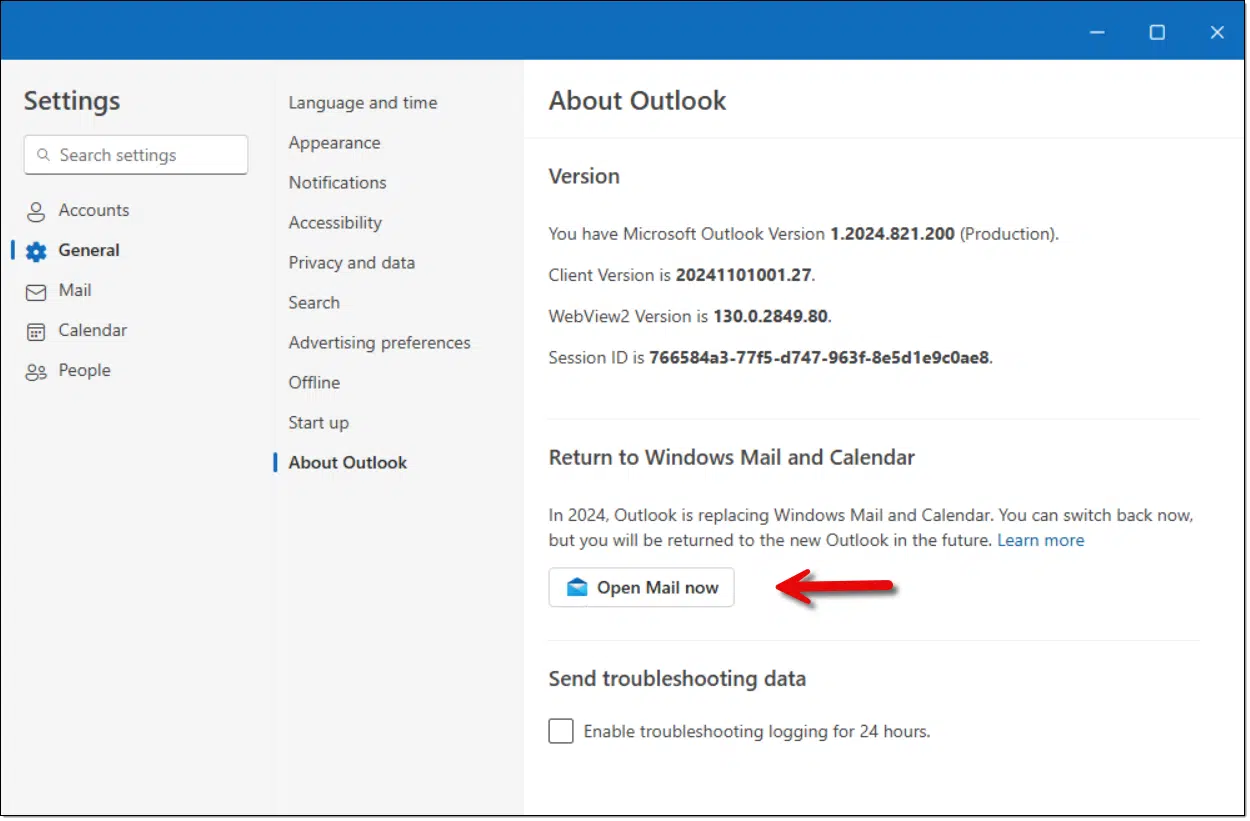Click the People icon in sidebar
This screenshot has height=821, width=1250.
click(x=36, y=371)
